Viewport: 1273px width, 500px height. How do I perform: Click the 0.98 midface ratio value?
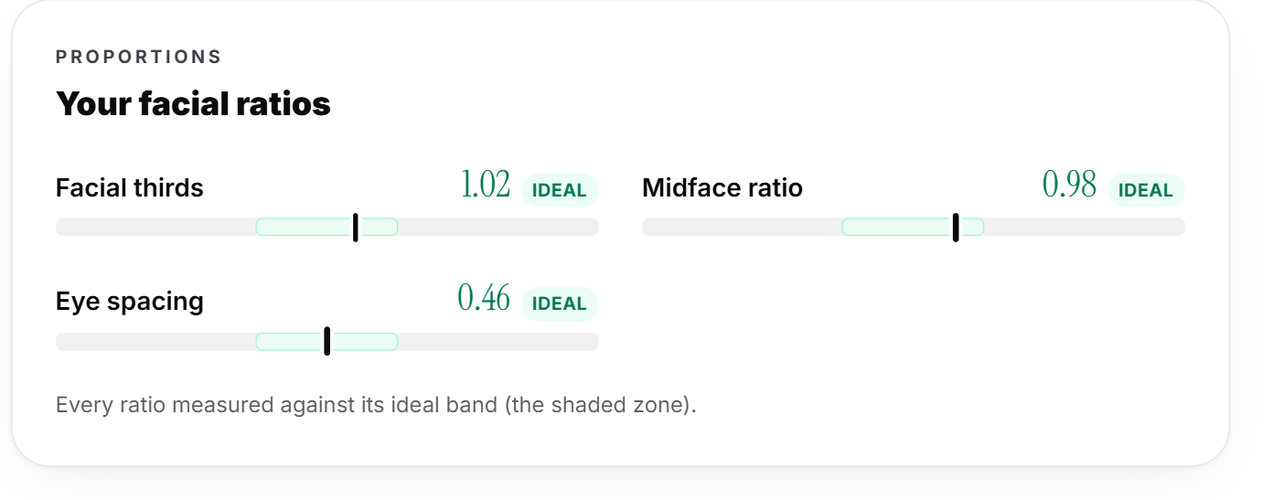pyautogui.click(x=1070, y=185)
